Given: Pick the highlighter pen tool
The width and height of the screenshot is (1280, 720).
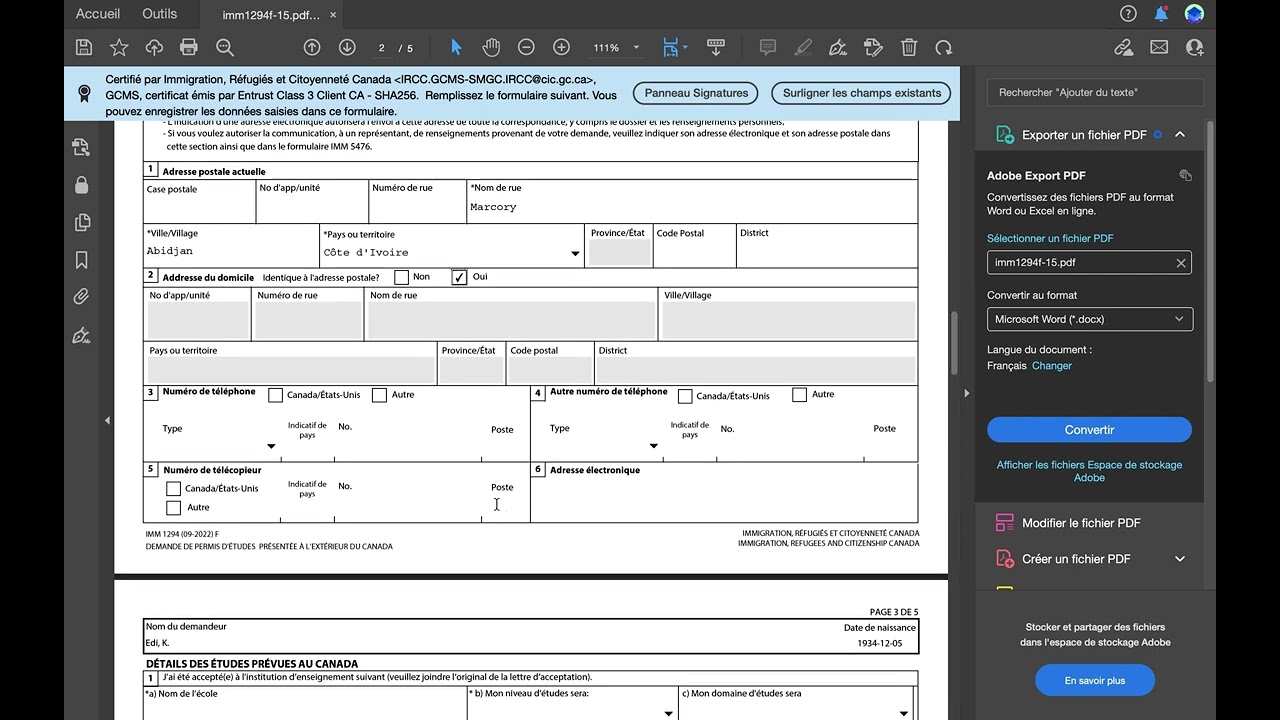Looking at the screenshot, I should [803, 47].
